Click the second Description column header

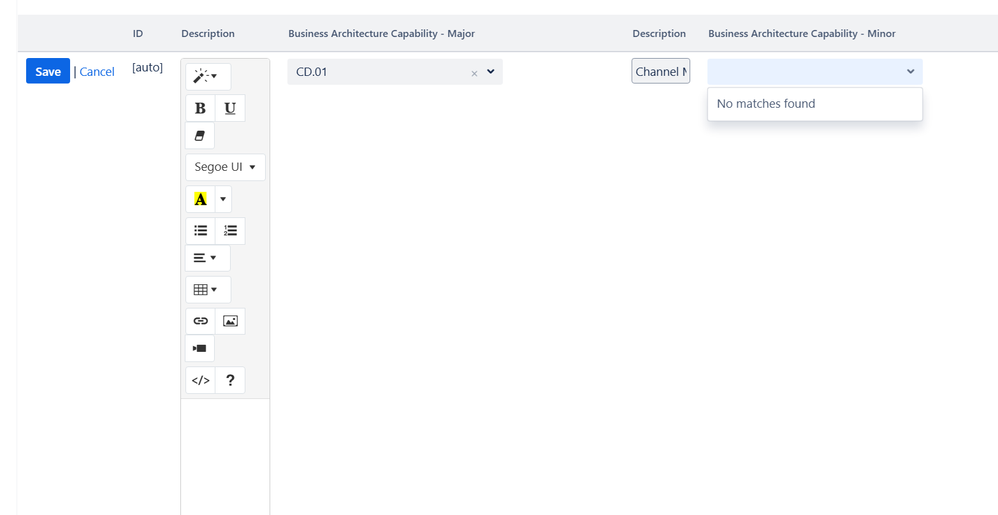[x=659, y=33]
